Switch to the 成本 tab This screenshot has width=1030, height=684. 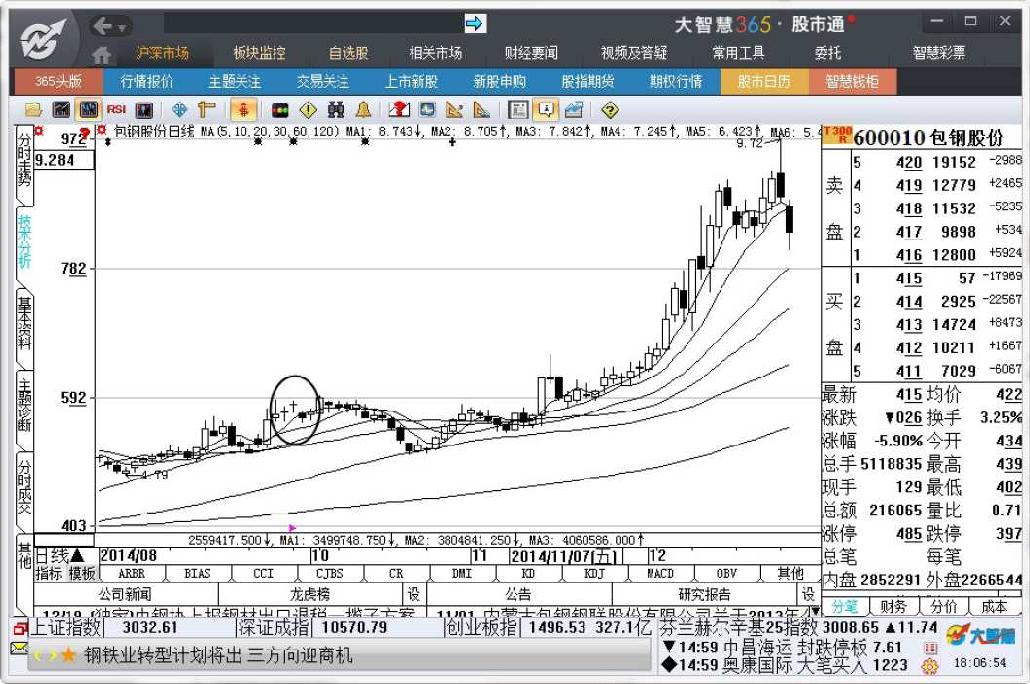(x=994, y=606)
